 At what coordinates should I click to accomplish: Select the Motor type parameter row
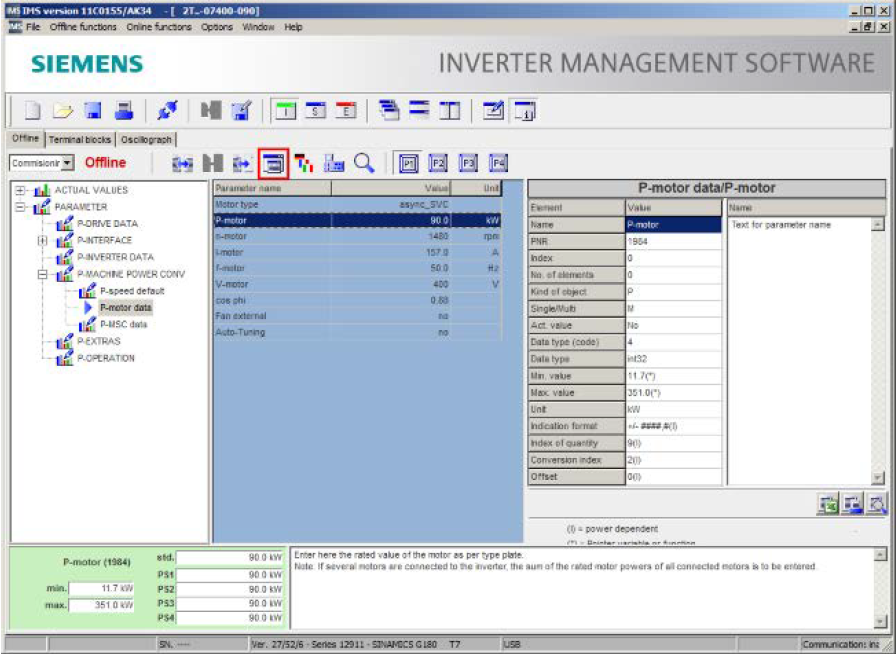(358, 205)
